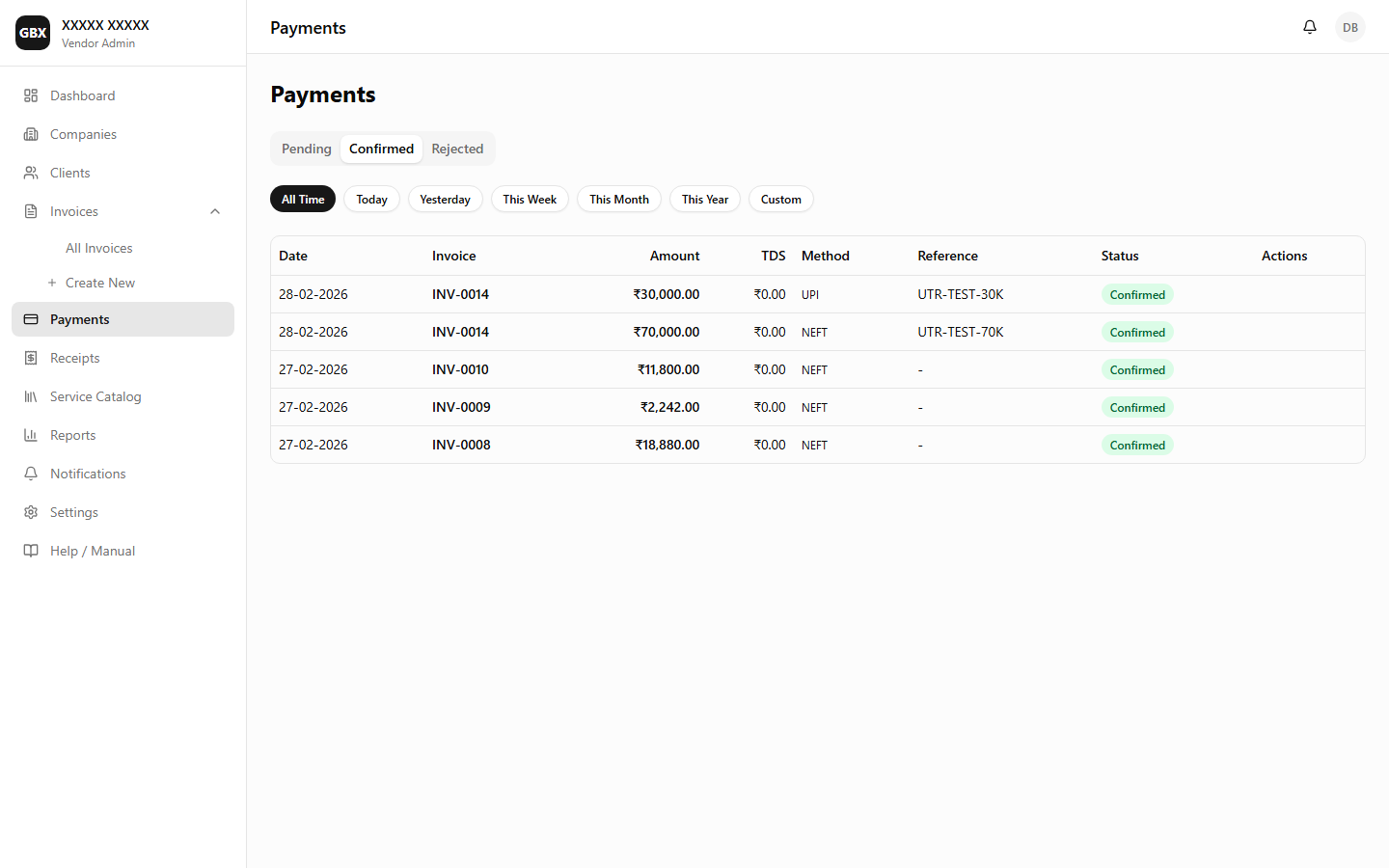Viewport: 1389px width, 868px height.
Task: Open Help / Manual page
Action: pyautogui.click(x=123, y=551)
